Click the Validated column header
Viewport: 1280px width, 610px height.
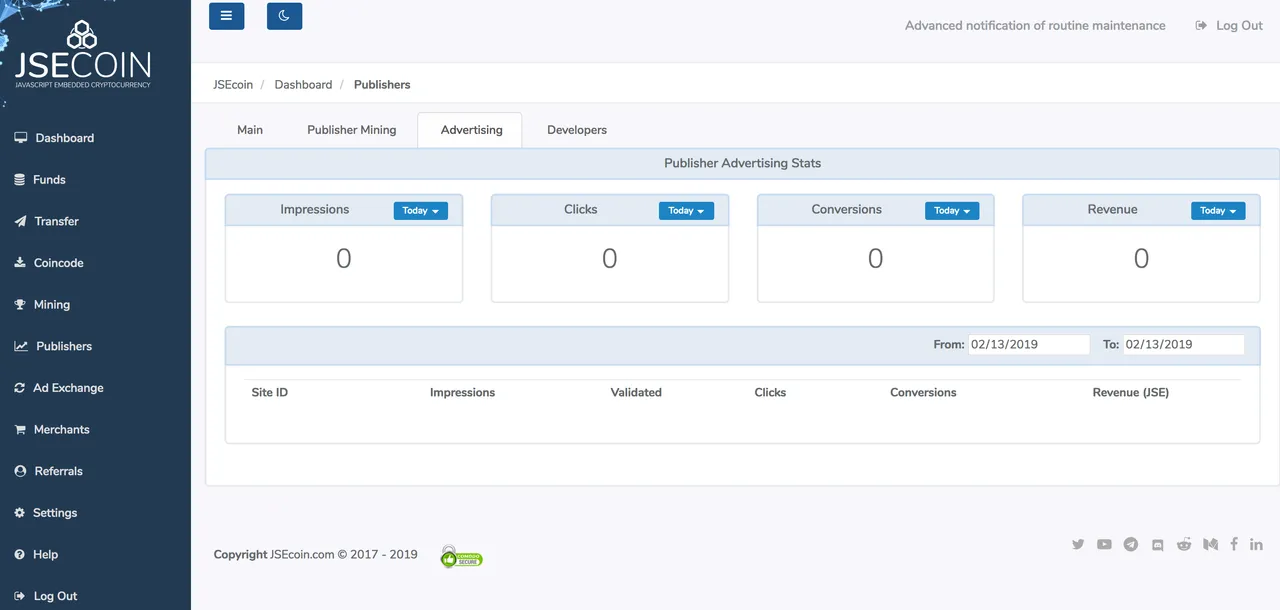(x=636, y=393)
